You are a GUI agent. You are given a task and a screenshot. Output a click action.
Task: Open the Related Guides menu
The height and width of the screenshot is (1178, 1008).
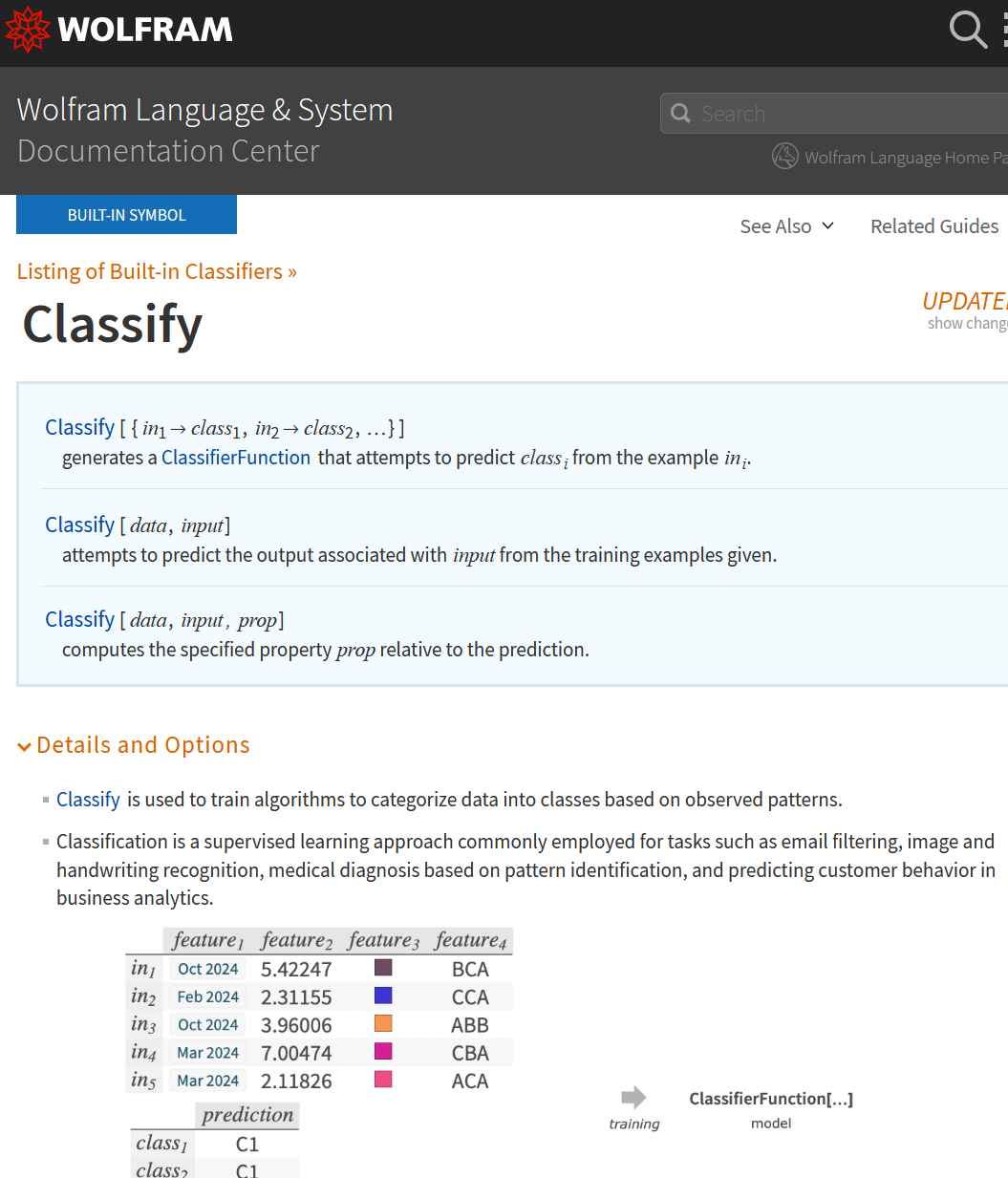coord(934,226)
